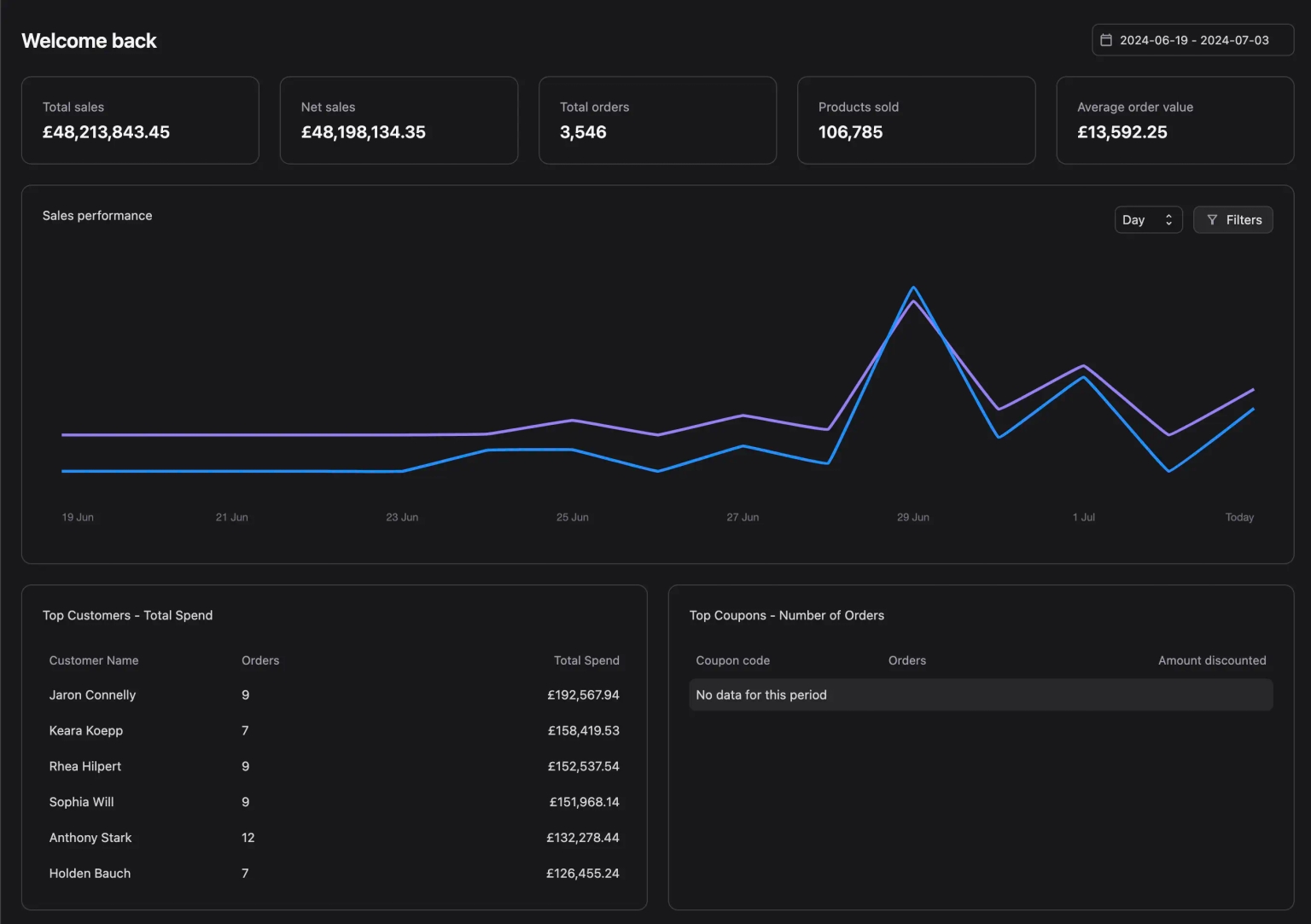The image size is (1311, 924).
Task: Open the Filters button in Sales performance
Action: tap(1232, 220)
